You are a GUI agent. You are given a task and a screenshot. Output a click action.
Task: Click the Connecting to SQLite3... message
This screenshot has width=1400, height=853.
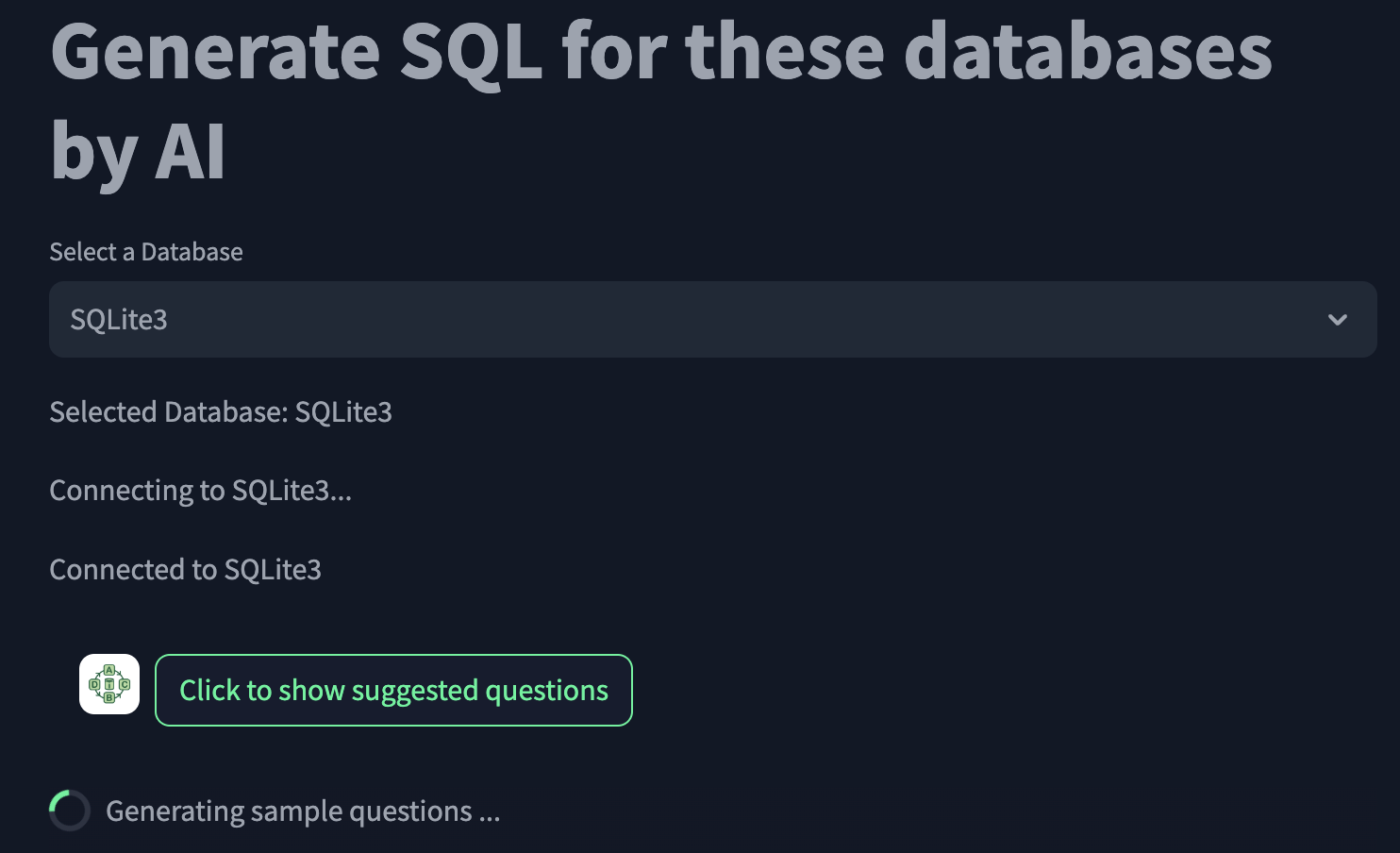200,491
